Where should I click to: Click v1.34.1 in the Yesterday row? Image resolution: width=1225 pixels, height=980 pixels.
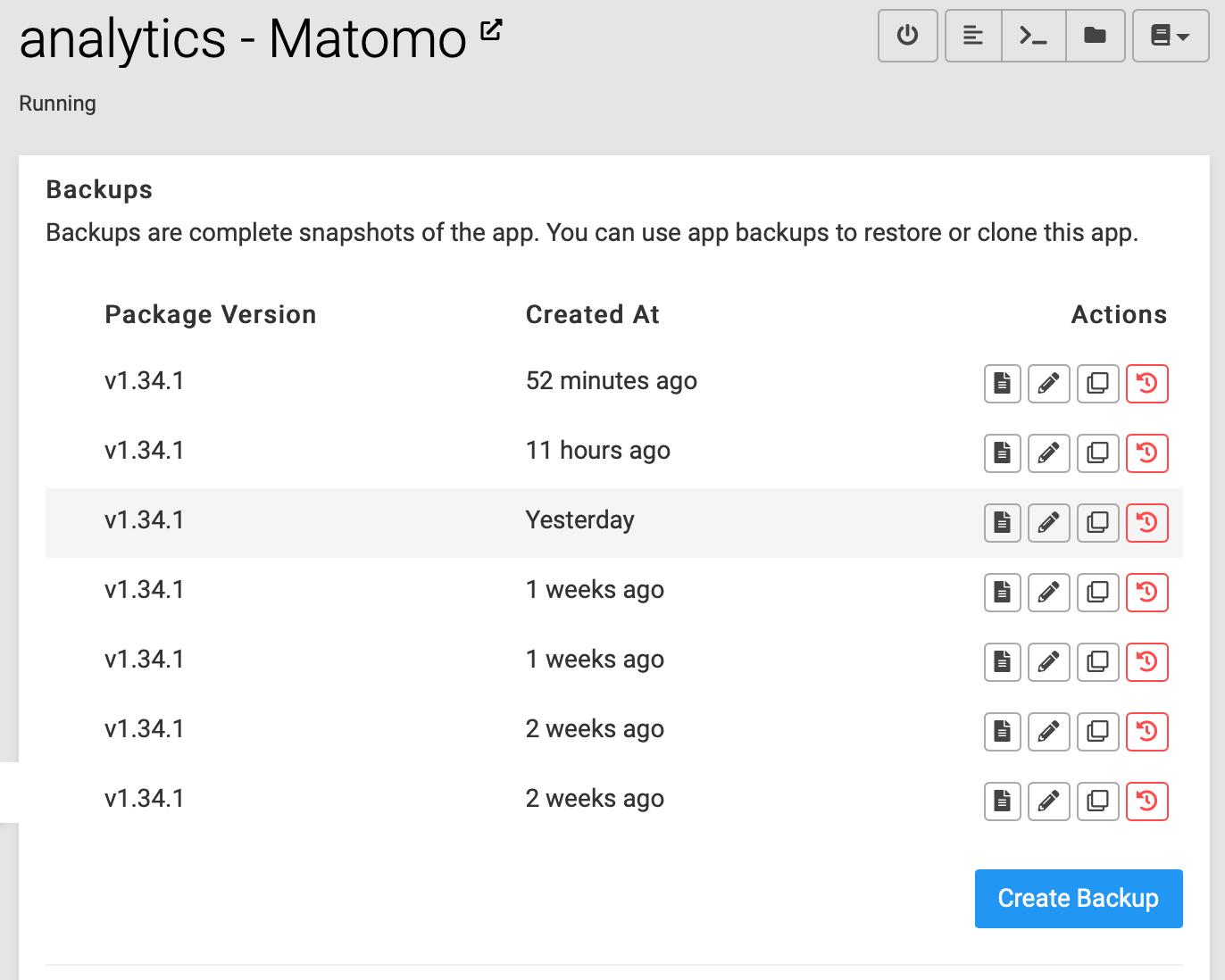coord(145,520)
